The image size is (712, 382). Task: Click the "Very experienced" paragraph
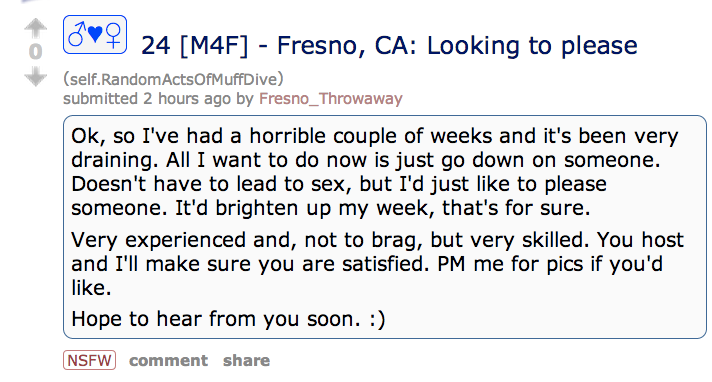377,263
